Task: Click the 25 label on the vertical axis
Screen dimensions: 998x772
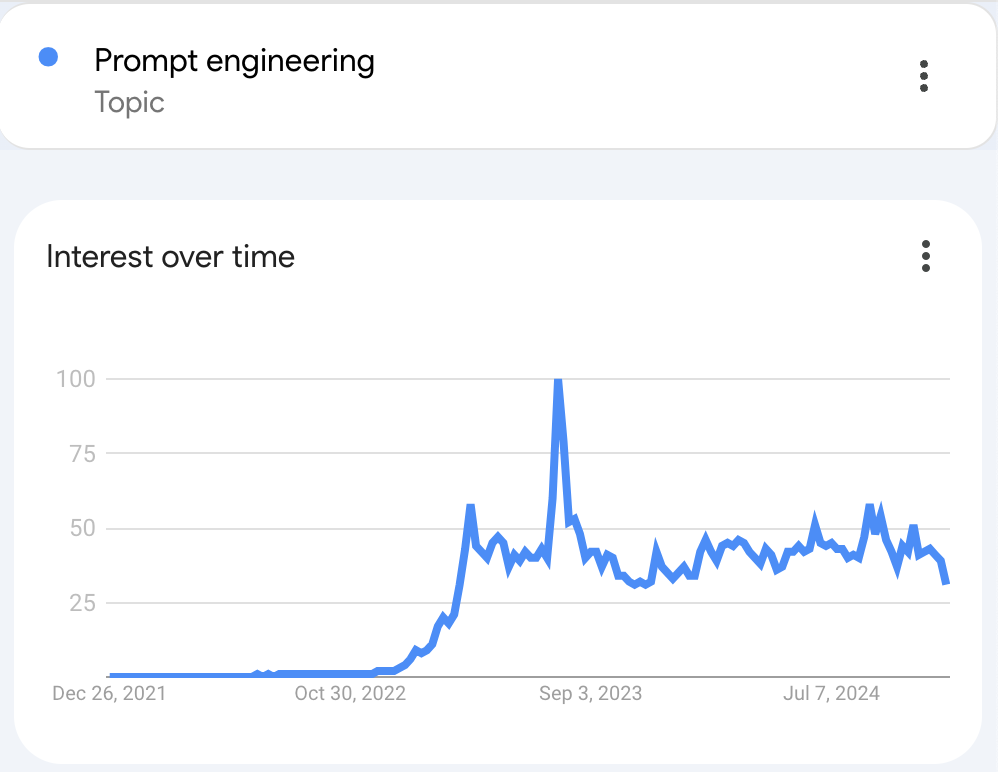Action: (79, 602)
